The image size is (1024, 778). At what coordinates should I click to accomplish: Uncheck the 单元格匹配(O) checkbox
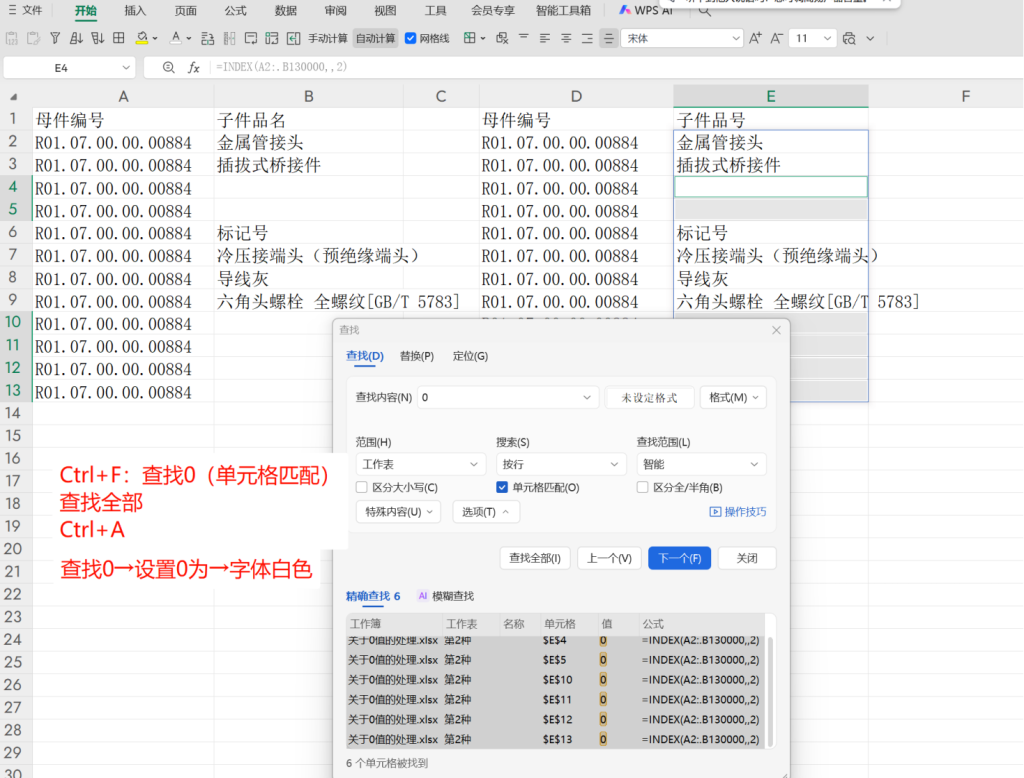click(x=502, y=487)
